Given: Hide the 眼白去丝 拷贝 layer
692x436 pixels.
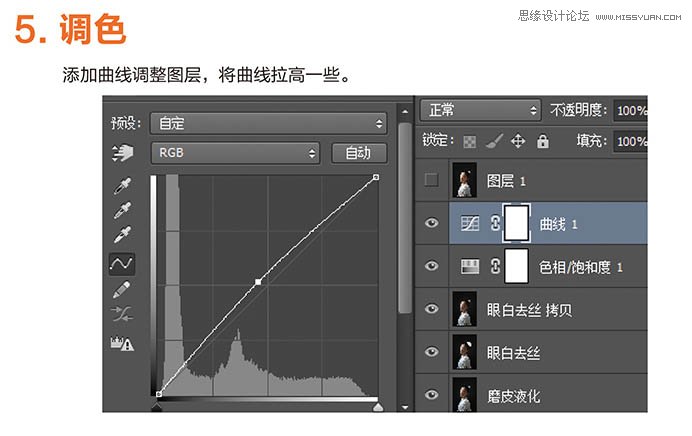Looking at the screenshot, I should (x=431, y=308).
